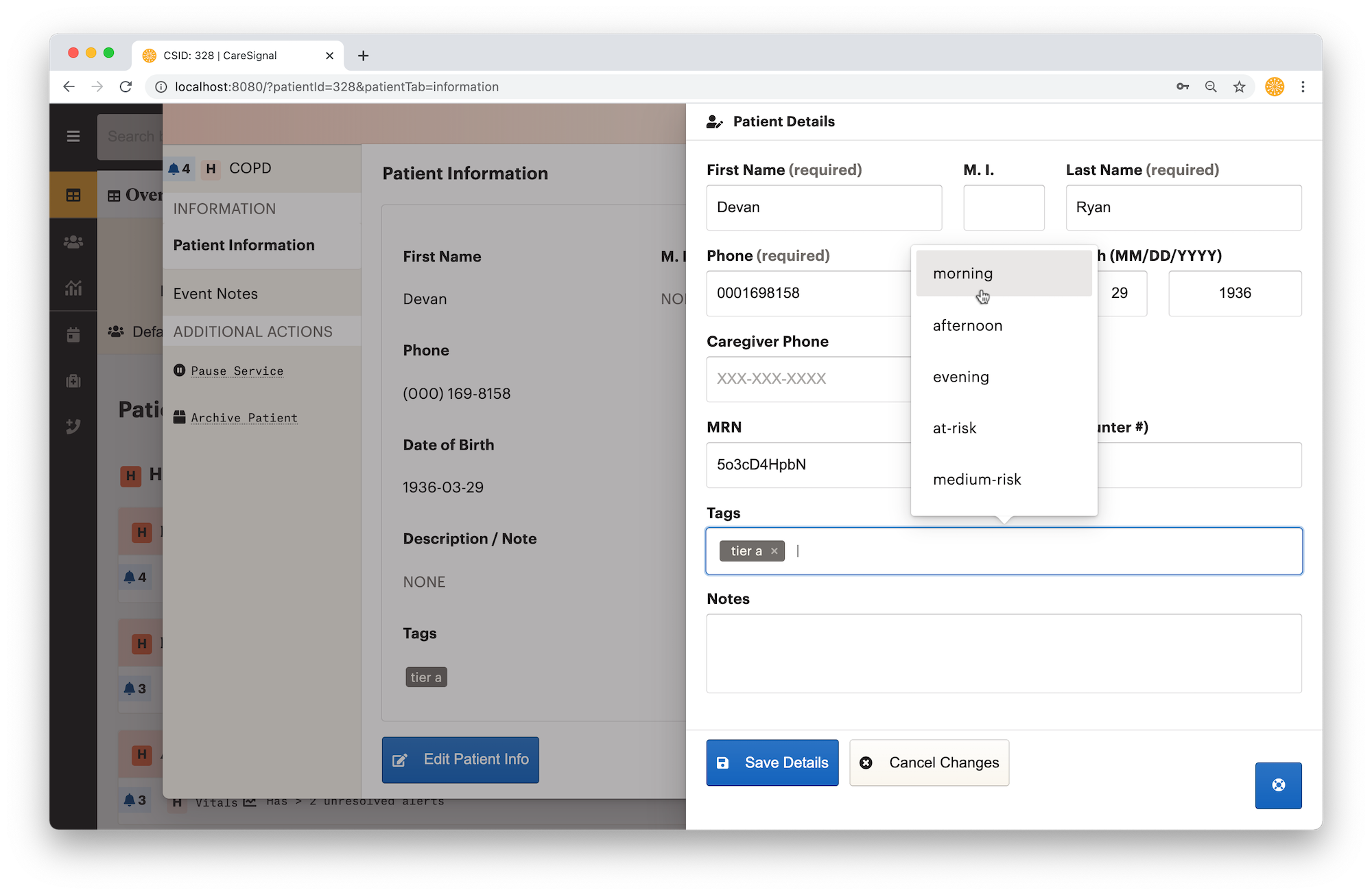Click the Notes text area
Viewport: 1372px width, 895px height.
click(x=1004, y=653)
